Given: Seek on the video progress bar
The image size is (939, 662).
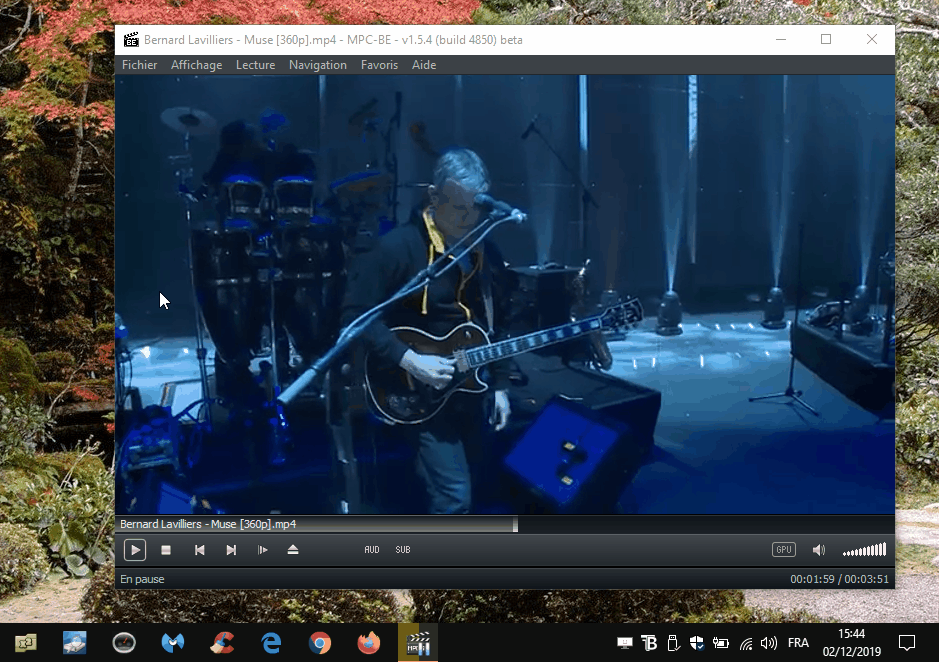Looking at the screenshot, I should pyautogui.click(x=505, y=524).
